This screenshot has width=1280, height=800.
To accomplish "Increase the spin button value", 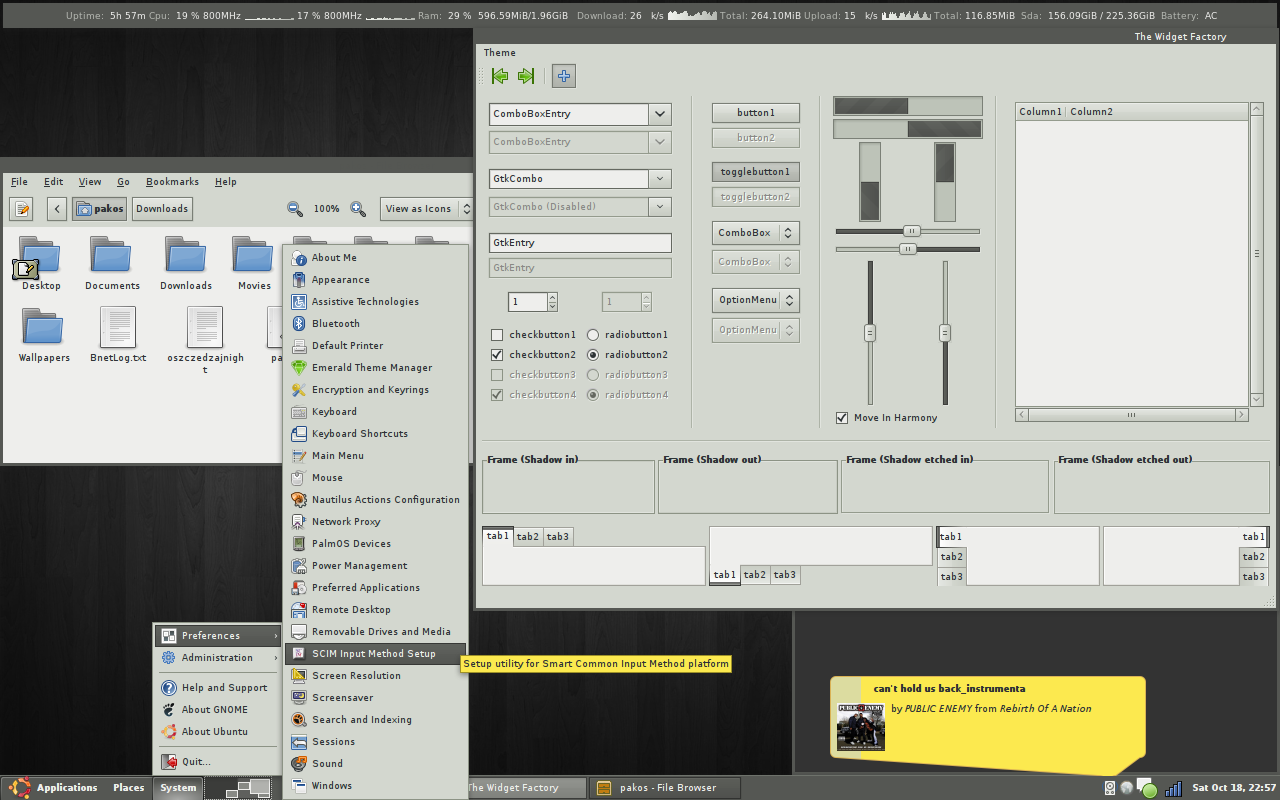I will (552, 297).
